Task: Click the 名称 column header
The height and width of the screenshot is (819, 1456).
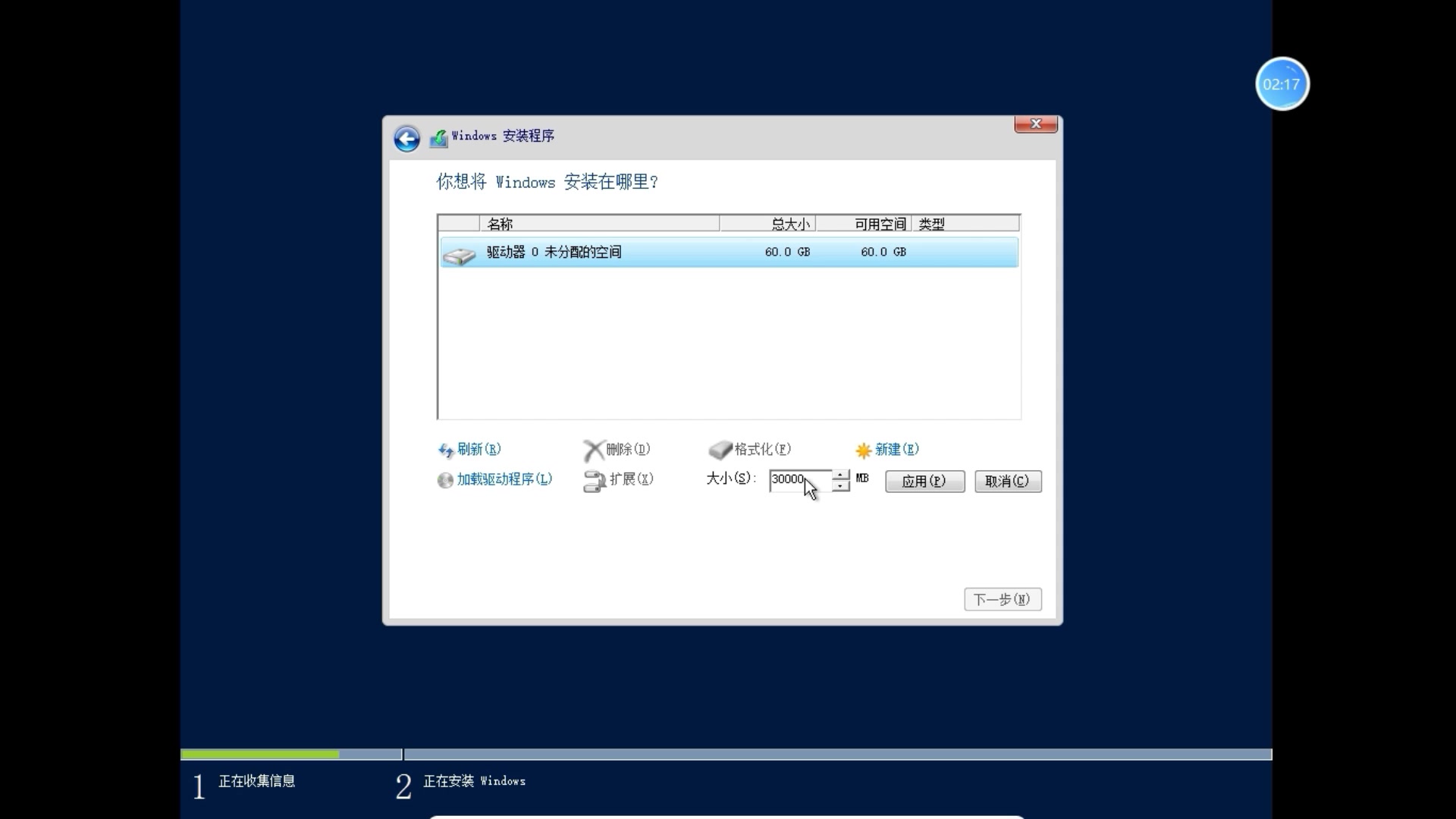Action: [599, 224]
